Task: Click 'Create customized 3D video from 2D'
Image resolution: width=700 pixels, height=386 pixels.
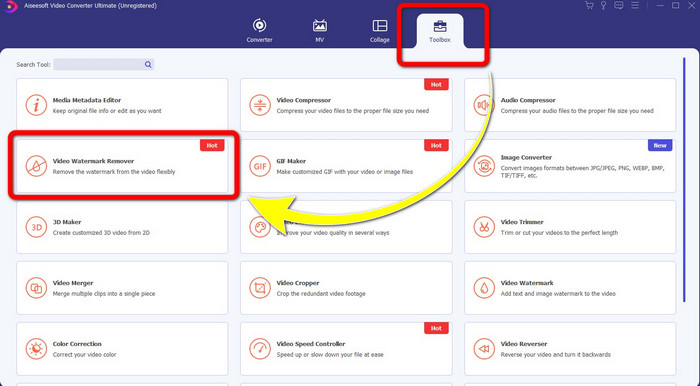Action: pyautogui.click(x=101, y=232)
